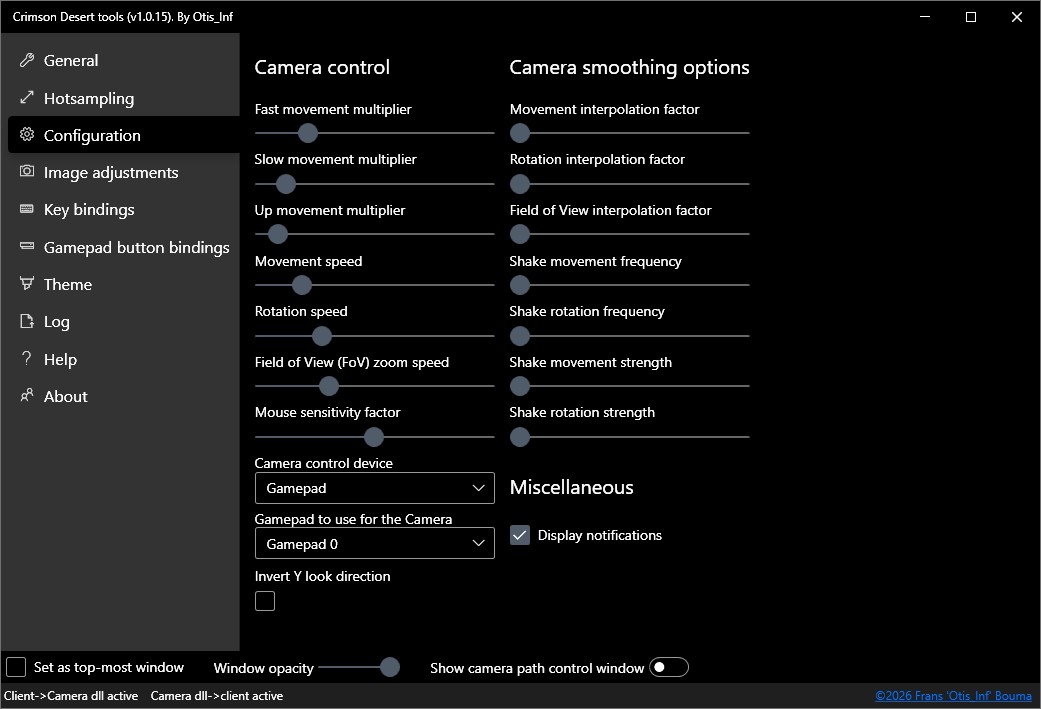Screen dimensions: 1041x709
Task: Open the Gamepad button bindings page
Action: tap(123, 247)
